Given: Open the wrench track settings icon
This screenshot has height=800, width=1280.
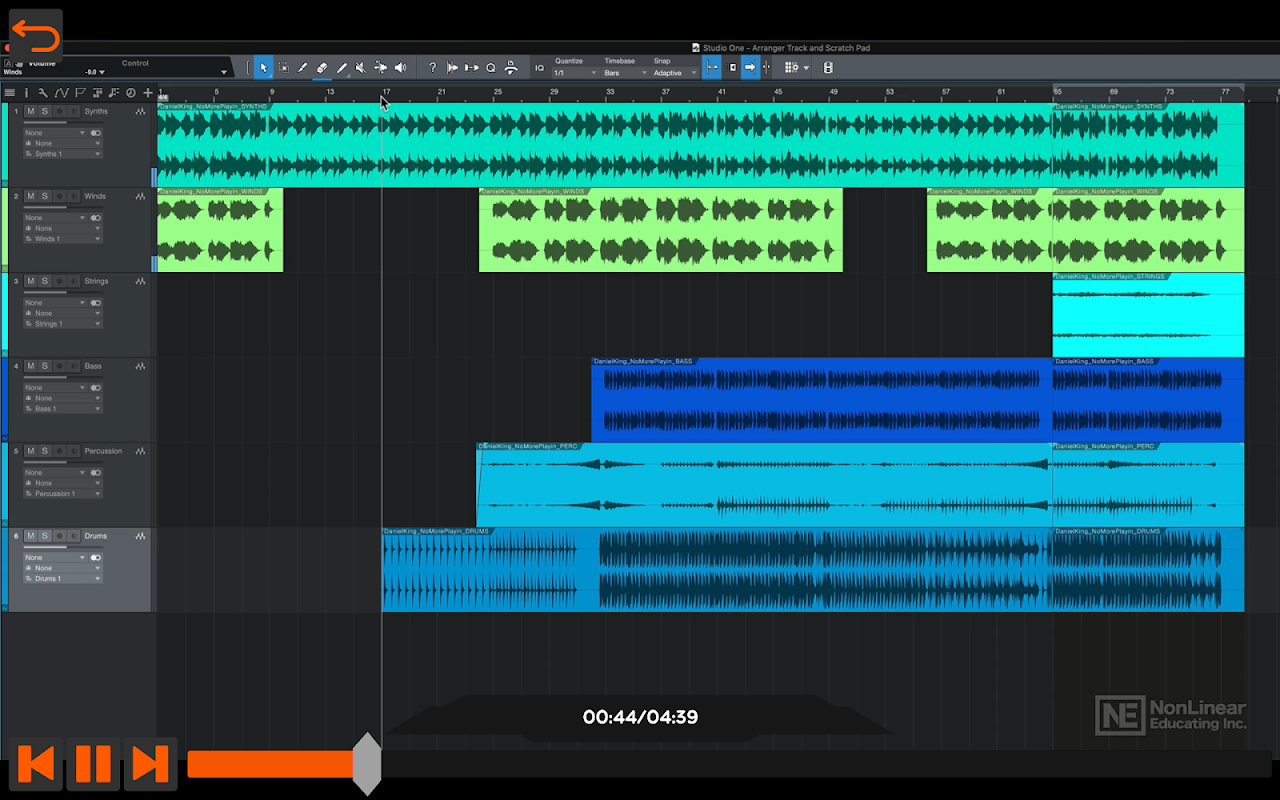Looking at the screenshot, I should point(43,93).
